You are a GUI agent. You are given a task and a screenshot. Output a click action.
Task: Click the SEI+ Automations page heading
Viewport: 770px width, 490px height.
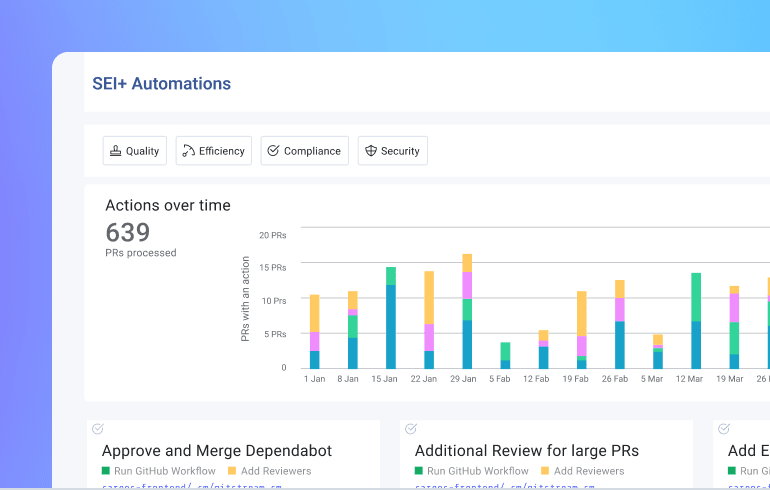tap(162, 83)
